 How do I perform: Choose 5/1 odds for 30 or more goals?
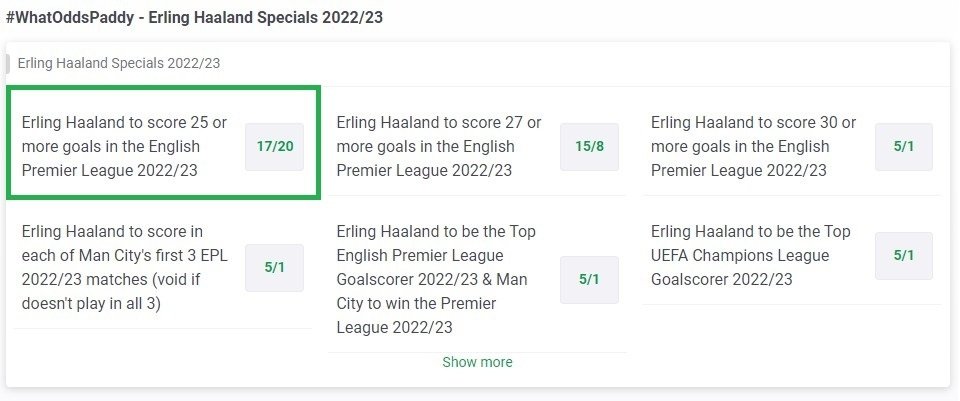coord(903,146)
